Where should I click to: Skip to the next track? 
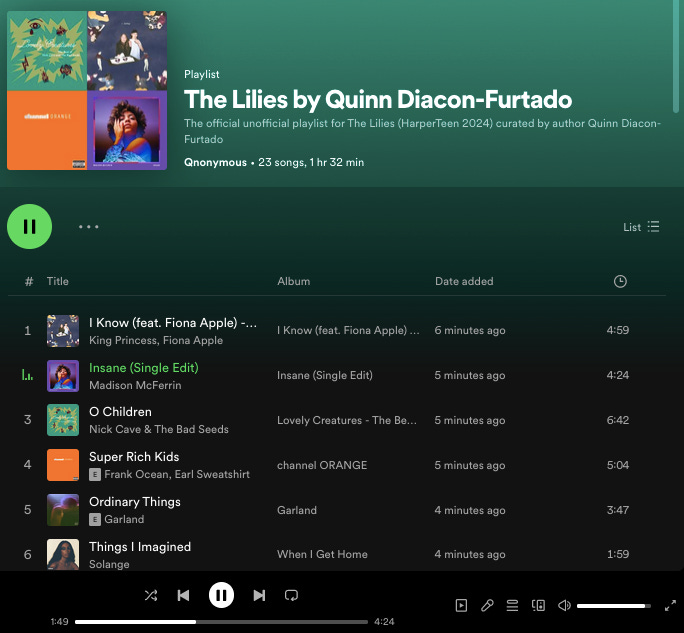259,595
